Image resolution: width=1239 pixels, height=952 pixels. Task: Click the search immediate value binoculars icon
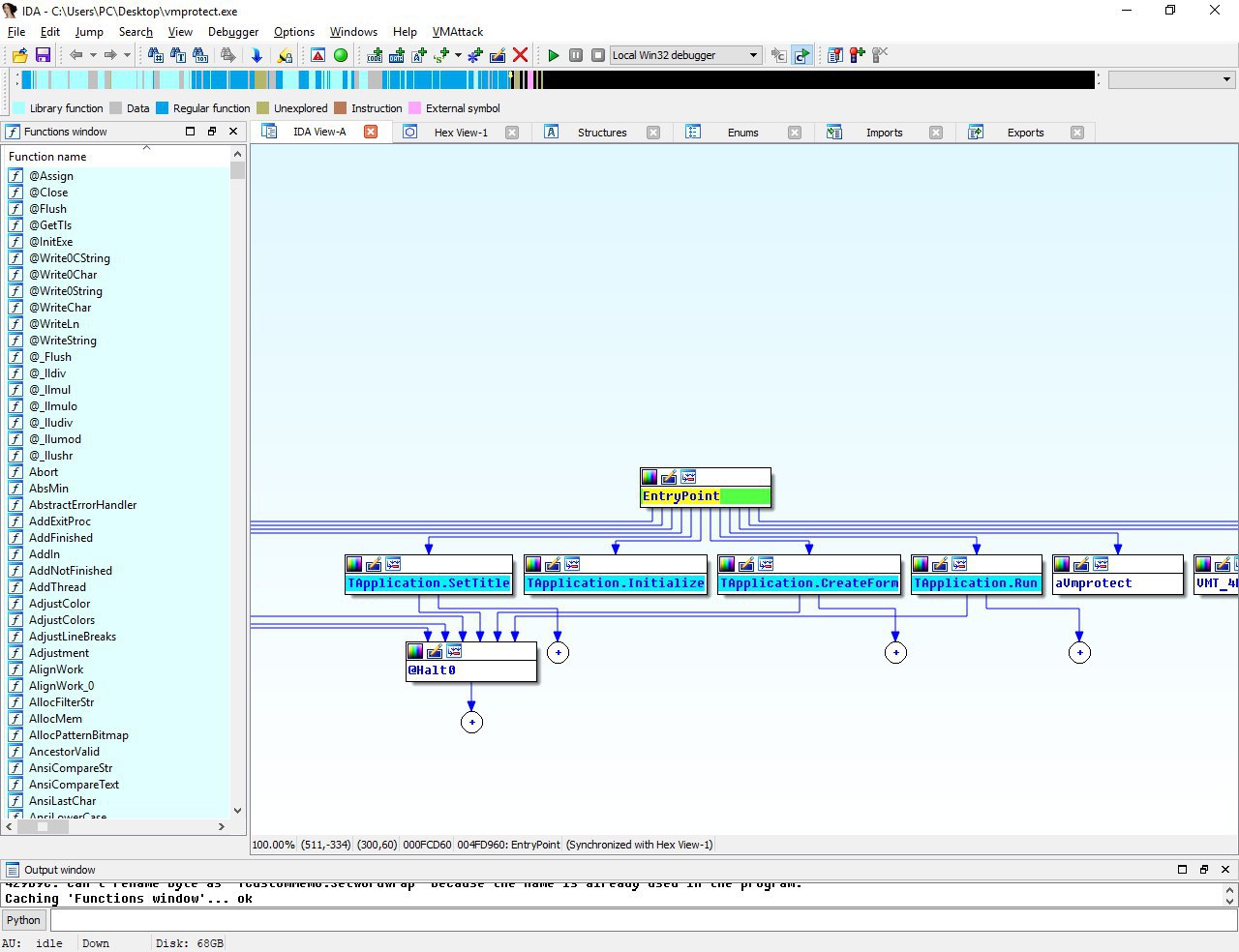[x=155, y=55]
